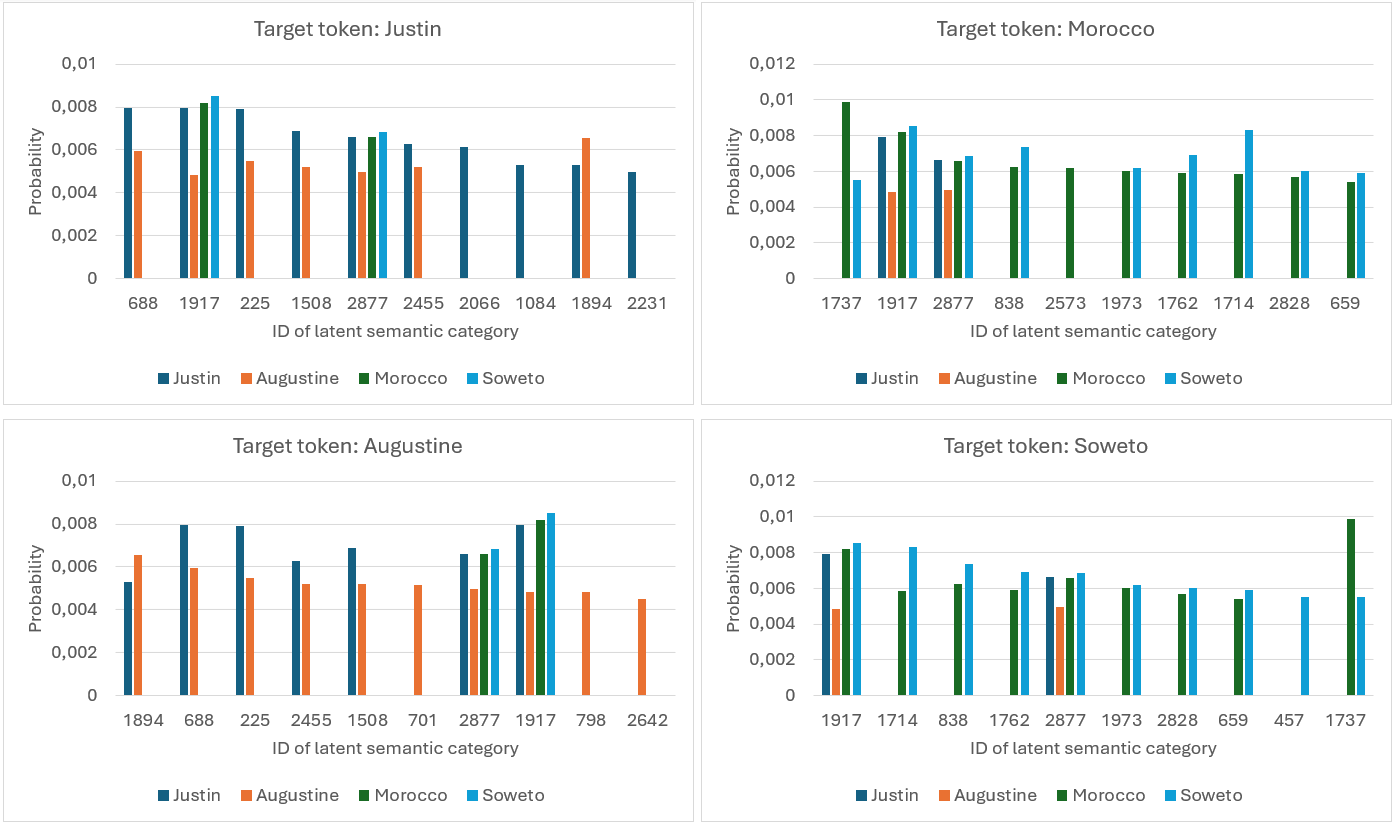
Task: Select the "Target token: Morocco" chart title
Action: [x=1045, y=29]
